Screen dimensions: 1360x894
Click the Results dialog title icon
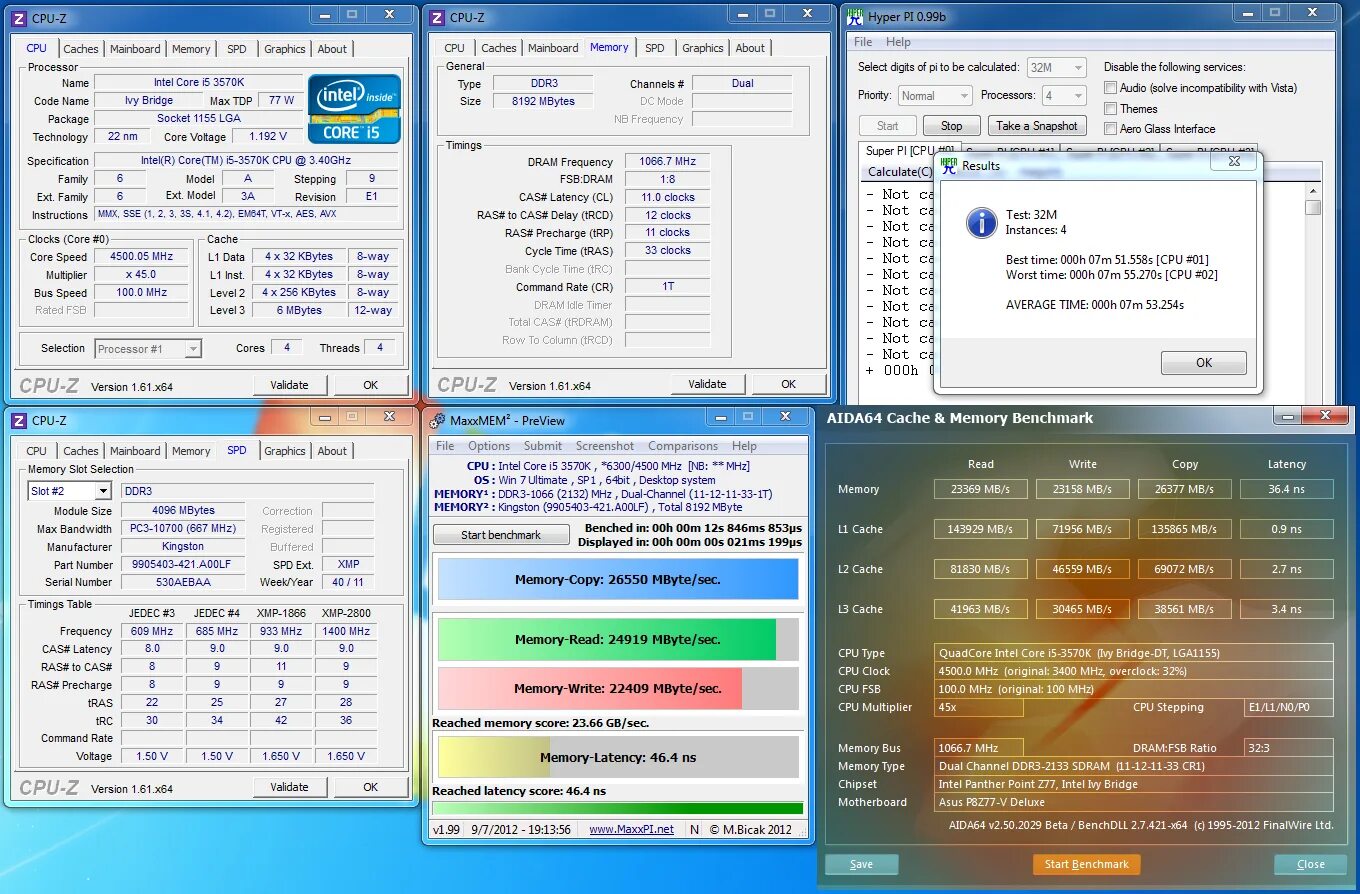coord(949,166)
